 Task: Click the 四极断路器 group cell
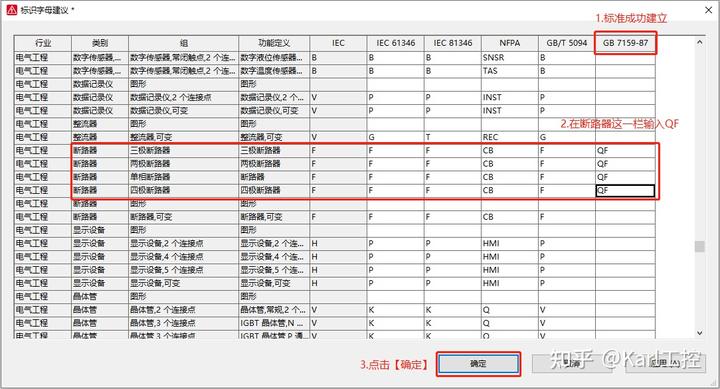point(183,190)
